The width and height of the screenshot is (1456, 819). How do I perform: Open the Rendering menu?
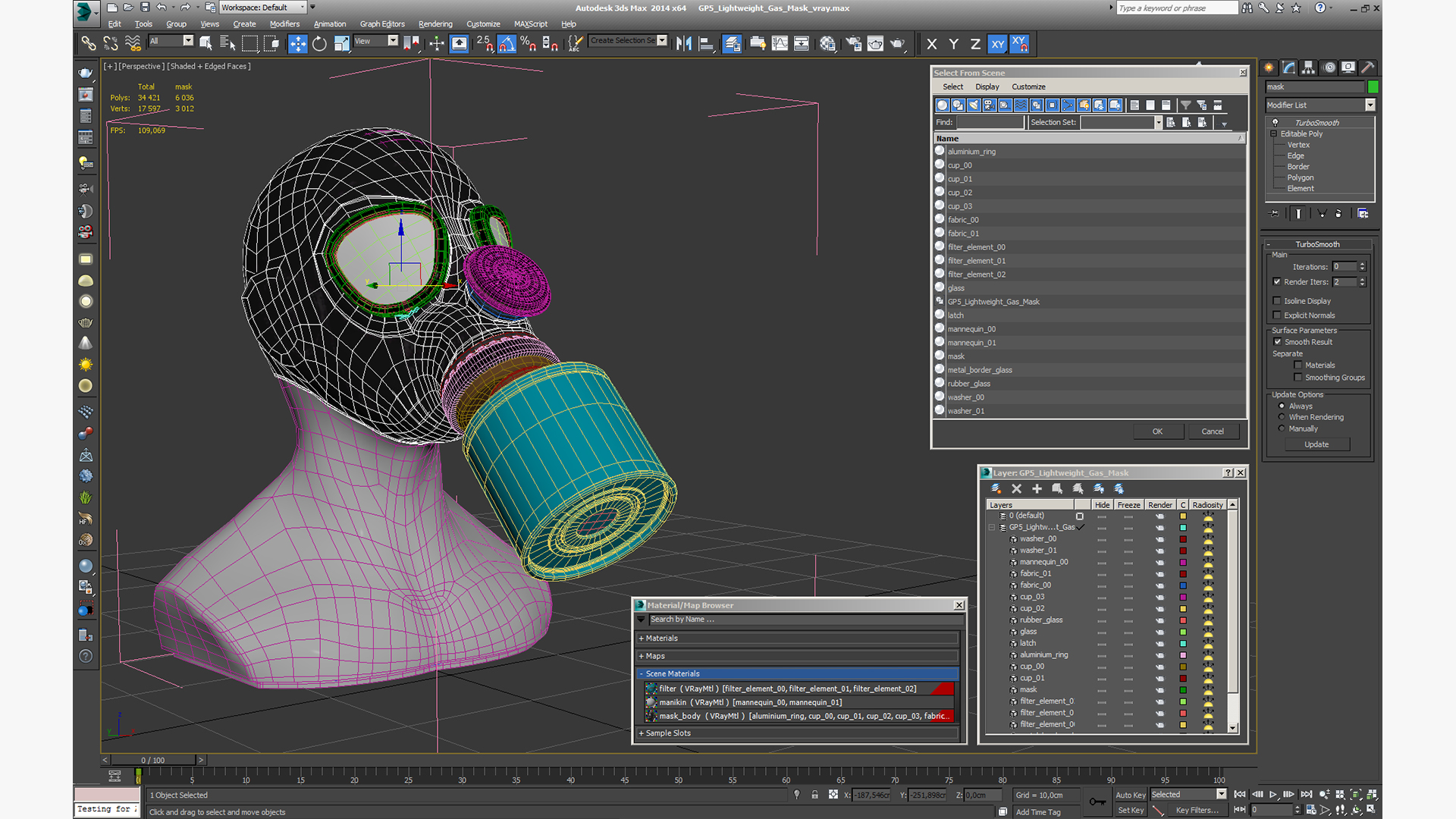tap(435, 24)
